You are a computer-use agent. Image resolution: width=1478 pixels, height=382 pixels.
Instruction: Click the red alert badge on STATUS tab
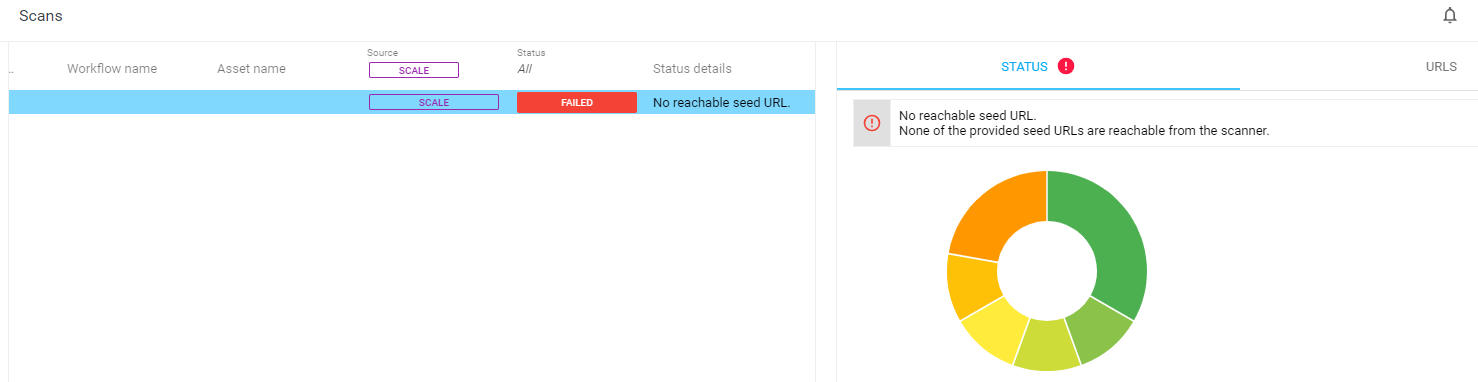point(1066,66)
